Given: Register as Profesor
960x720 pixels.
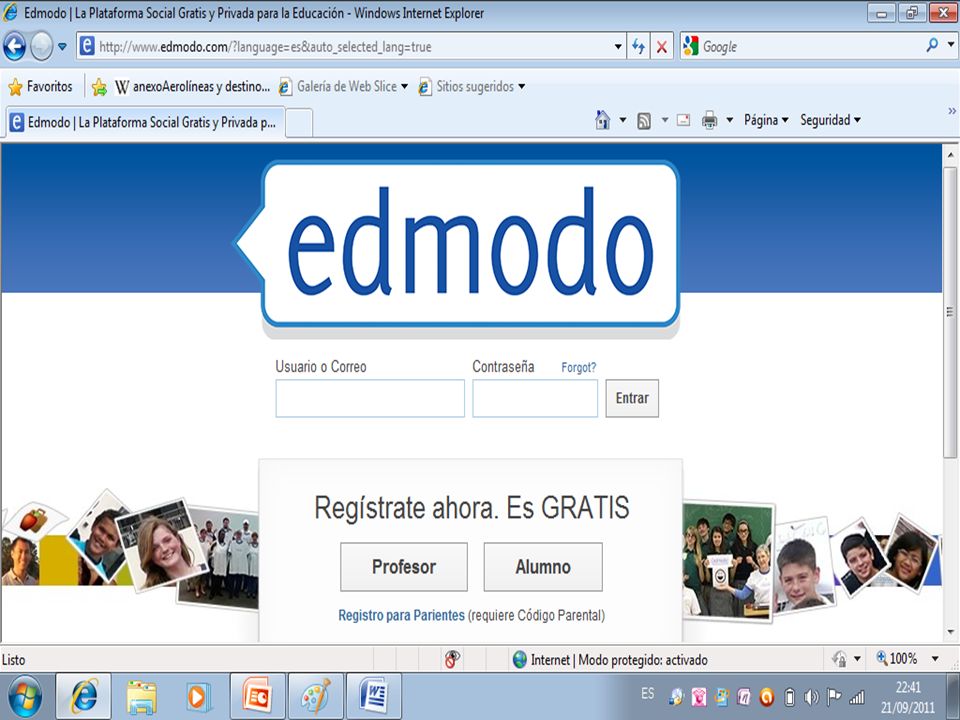Looking at the screenshot, I should coord(403,567).
